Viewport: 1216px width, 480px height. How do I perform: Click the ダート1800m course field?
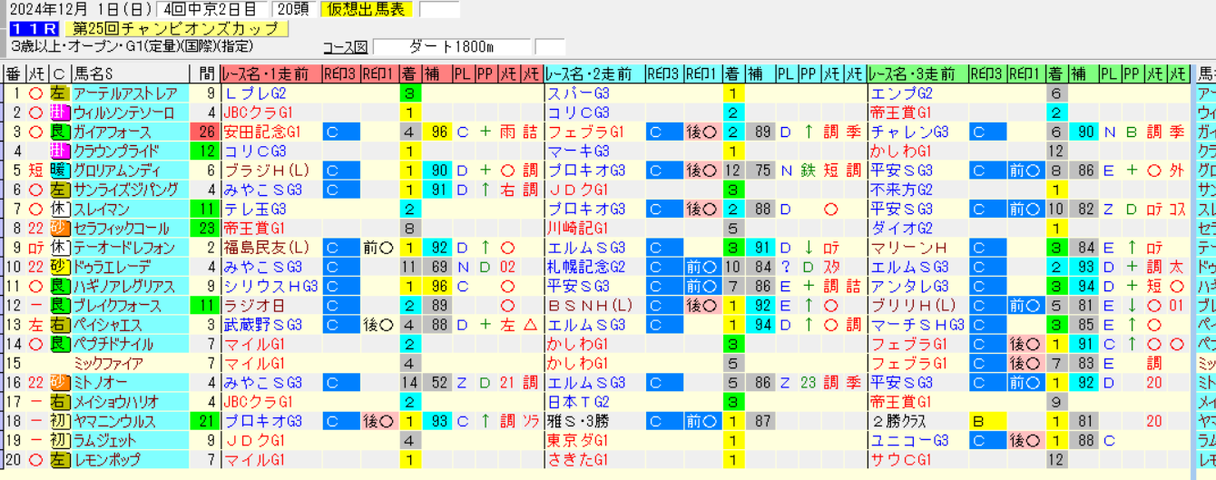452,47
